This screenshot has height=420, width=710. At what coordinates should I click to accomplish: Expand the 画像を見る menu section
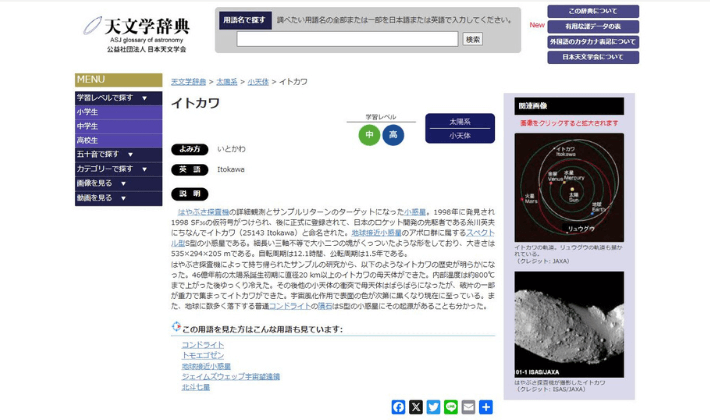point(117,184)
